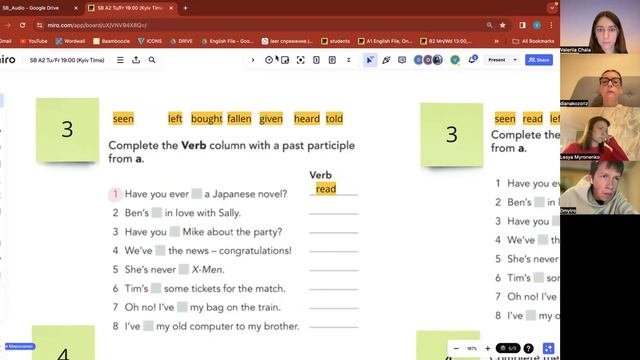The image size is (640, 360).
Task: Open the B2 Mn/Wd 13:00 bookmark
Action: click(446, 41)
